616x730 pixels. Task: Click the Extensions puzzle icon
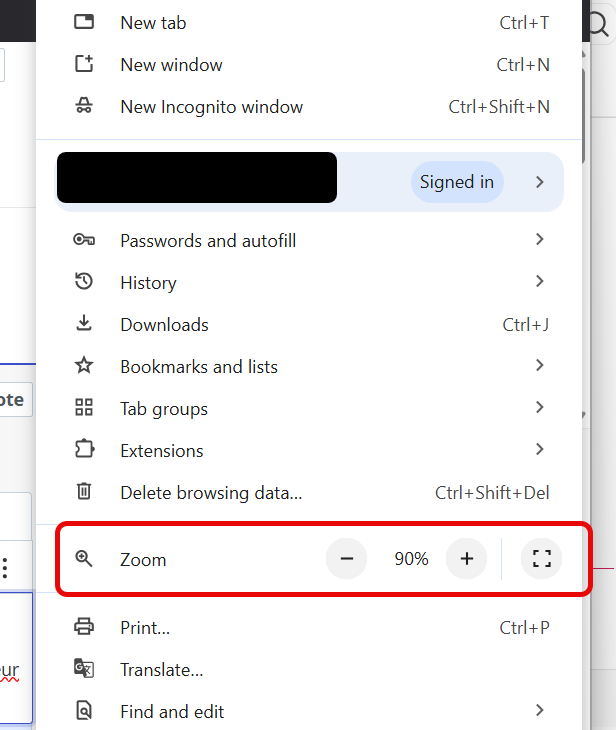tap(84, 450)
